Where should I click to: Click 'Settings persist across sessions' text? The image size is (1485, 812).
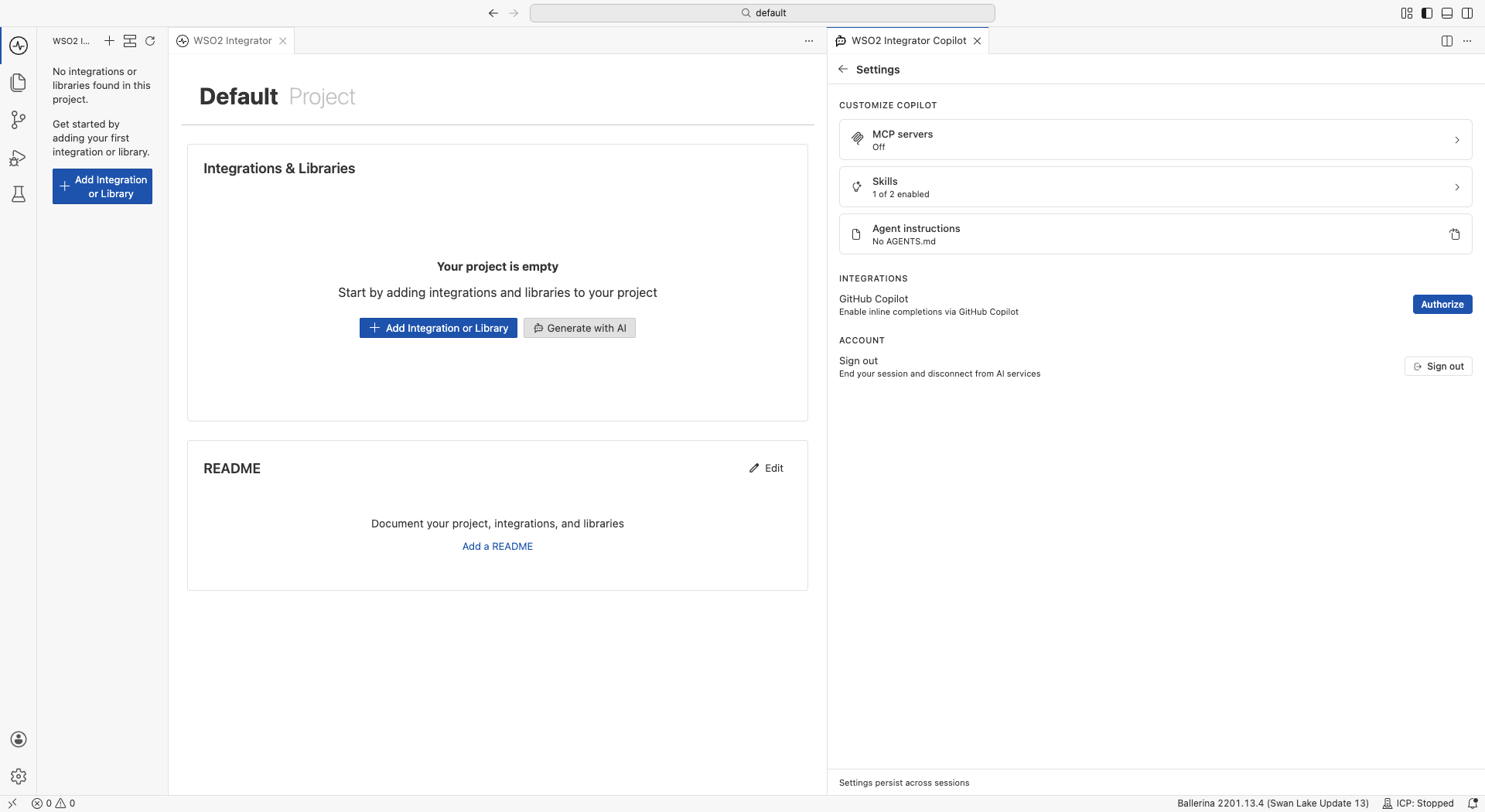[x=904, y=783]
